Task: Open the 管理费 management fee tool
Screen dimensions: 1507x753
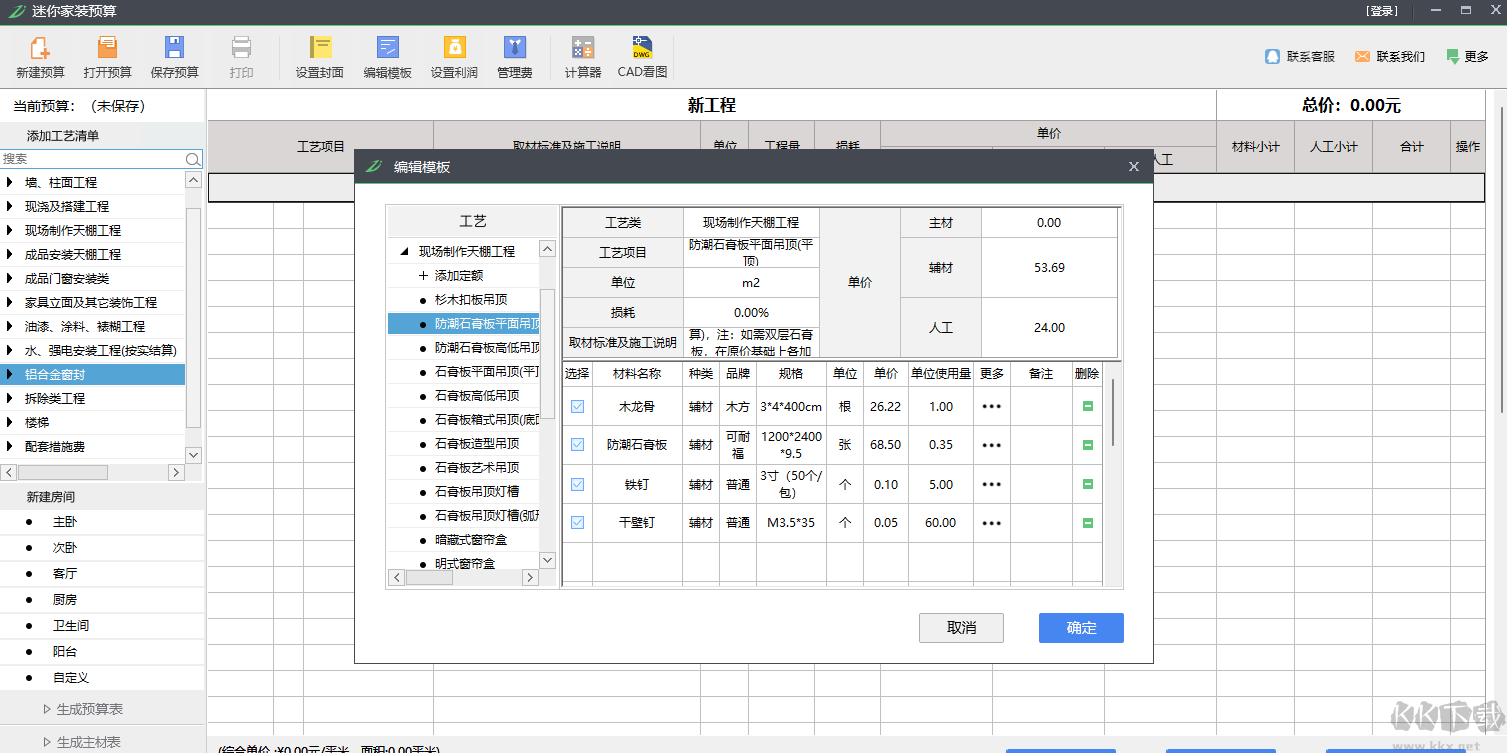Action: click(x=514, y=55)
